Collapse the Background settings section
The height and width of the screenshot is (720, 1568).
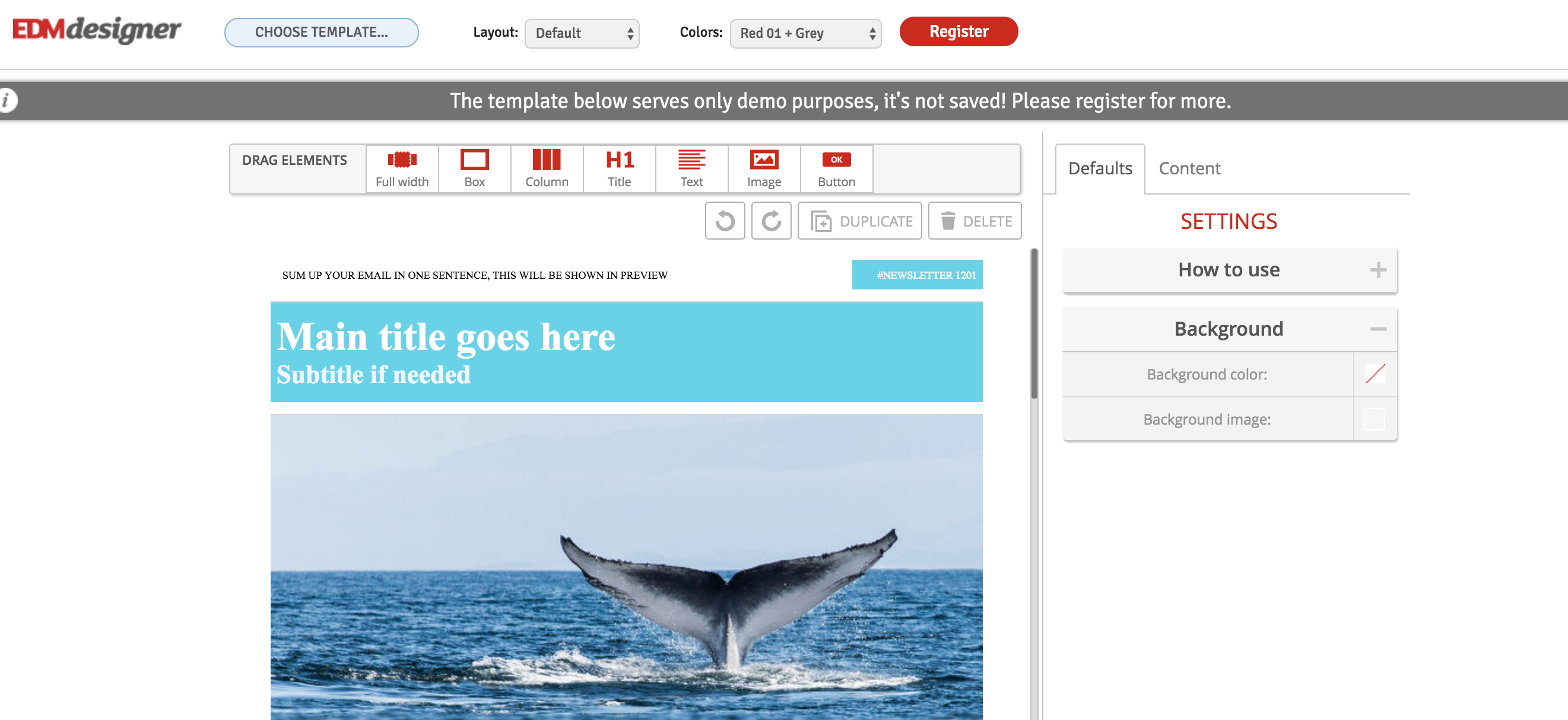(1377, 329)
